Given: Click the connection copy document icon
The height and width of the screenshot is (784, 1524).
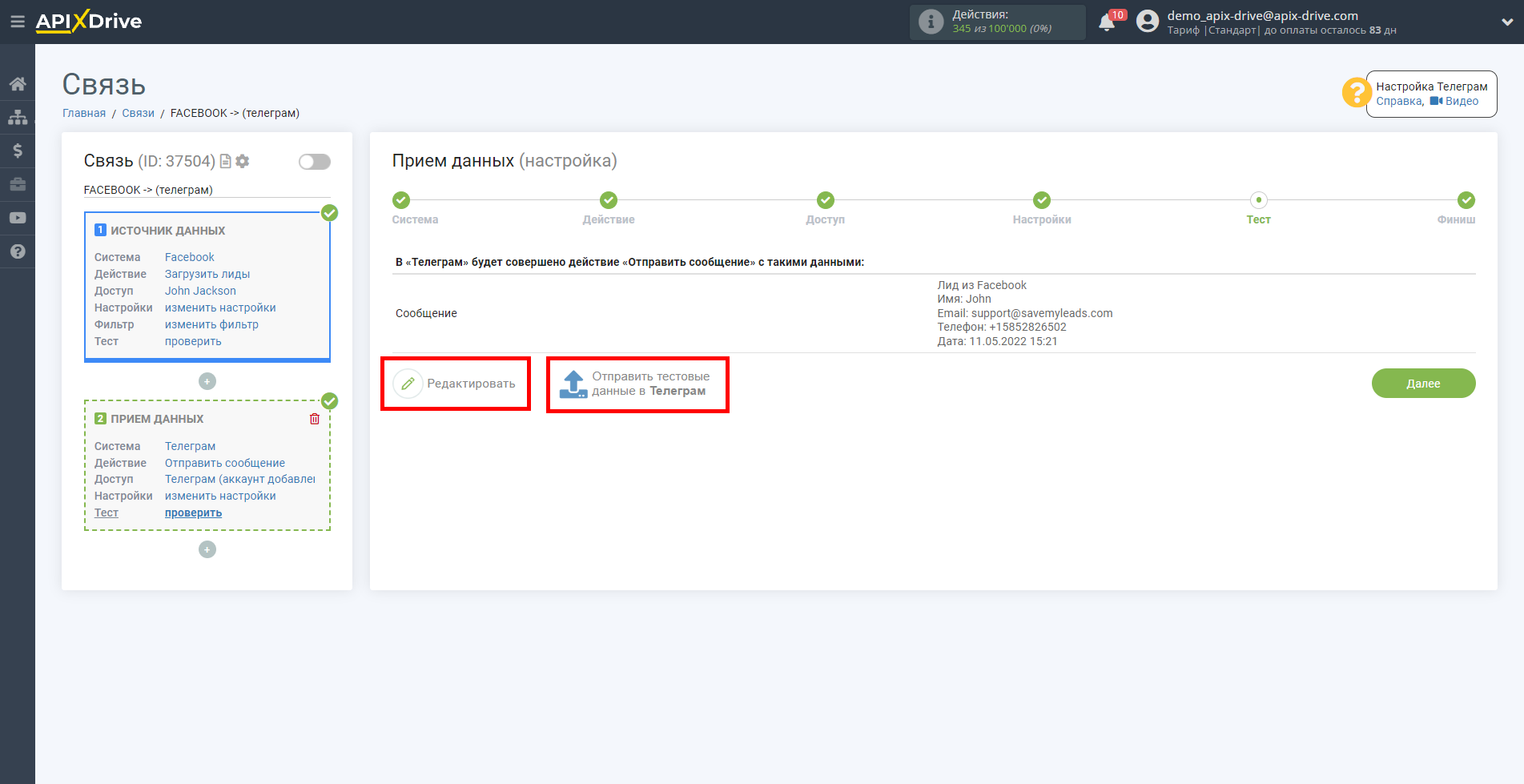Looking at the screenshot, I should [x=226, y=161].
